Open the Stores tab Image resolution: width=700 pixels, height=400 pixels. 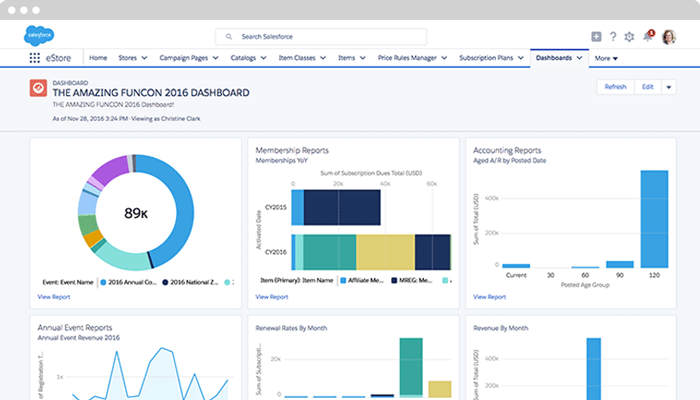128,58
